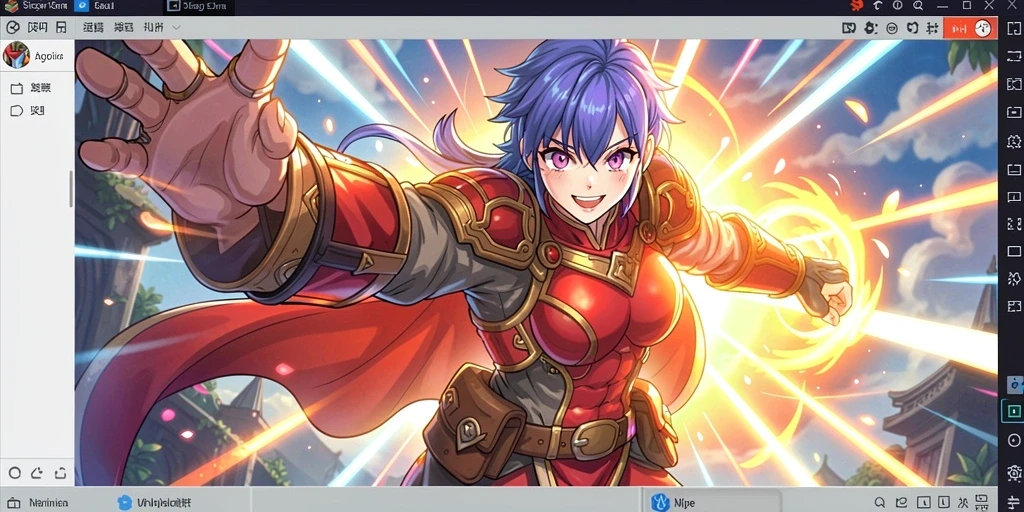Open the gear settings icon in right sidebar
Screen dimensions: 1024x512
point(1014,473)
